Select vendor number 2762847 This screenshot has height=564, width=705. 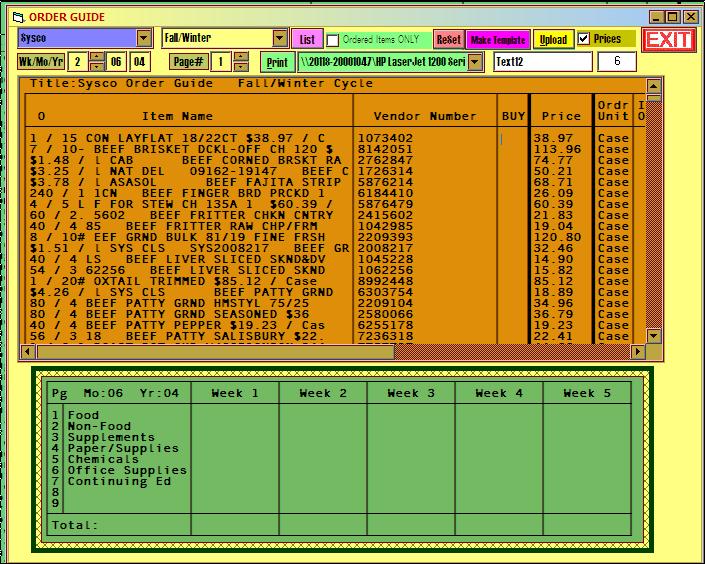385,160
